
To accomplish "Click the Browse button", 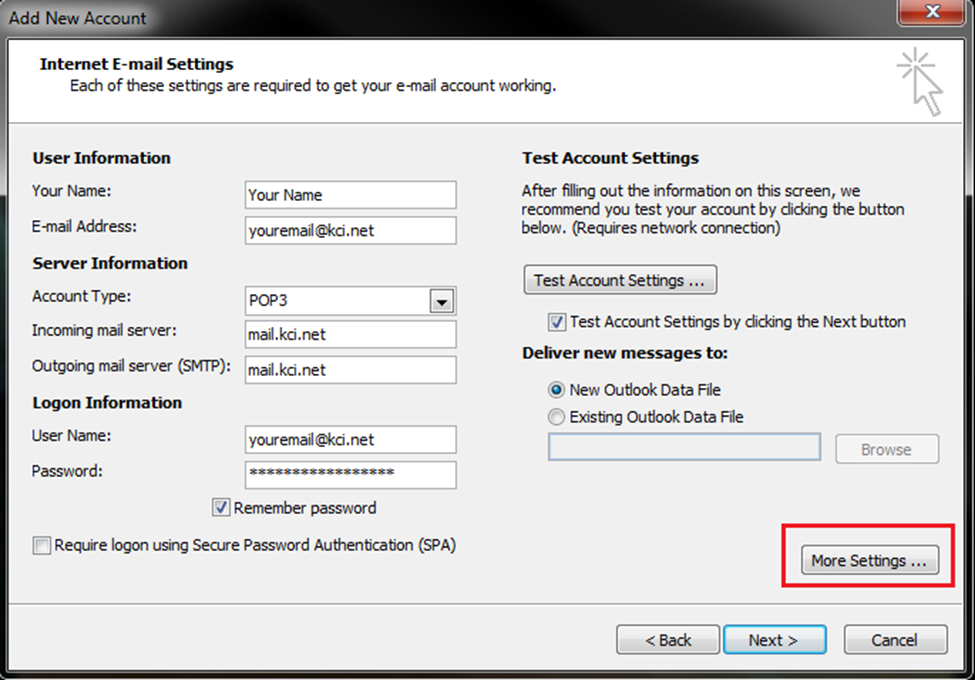I will [886, 450].
